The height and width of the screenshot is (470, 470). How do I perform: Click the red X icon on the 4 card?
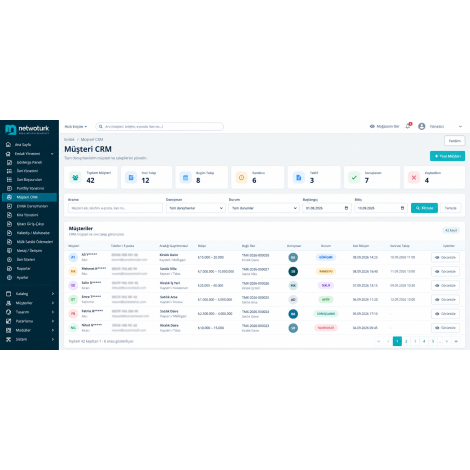[x=414, y=177]
